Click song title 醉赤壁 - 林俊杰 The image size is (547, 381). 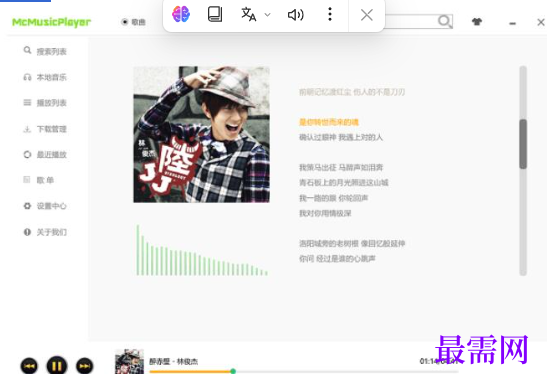pyautogui.click(x=173, y=361)
